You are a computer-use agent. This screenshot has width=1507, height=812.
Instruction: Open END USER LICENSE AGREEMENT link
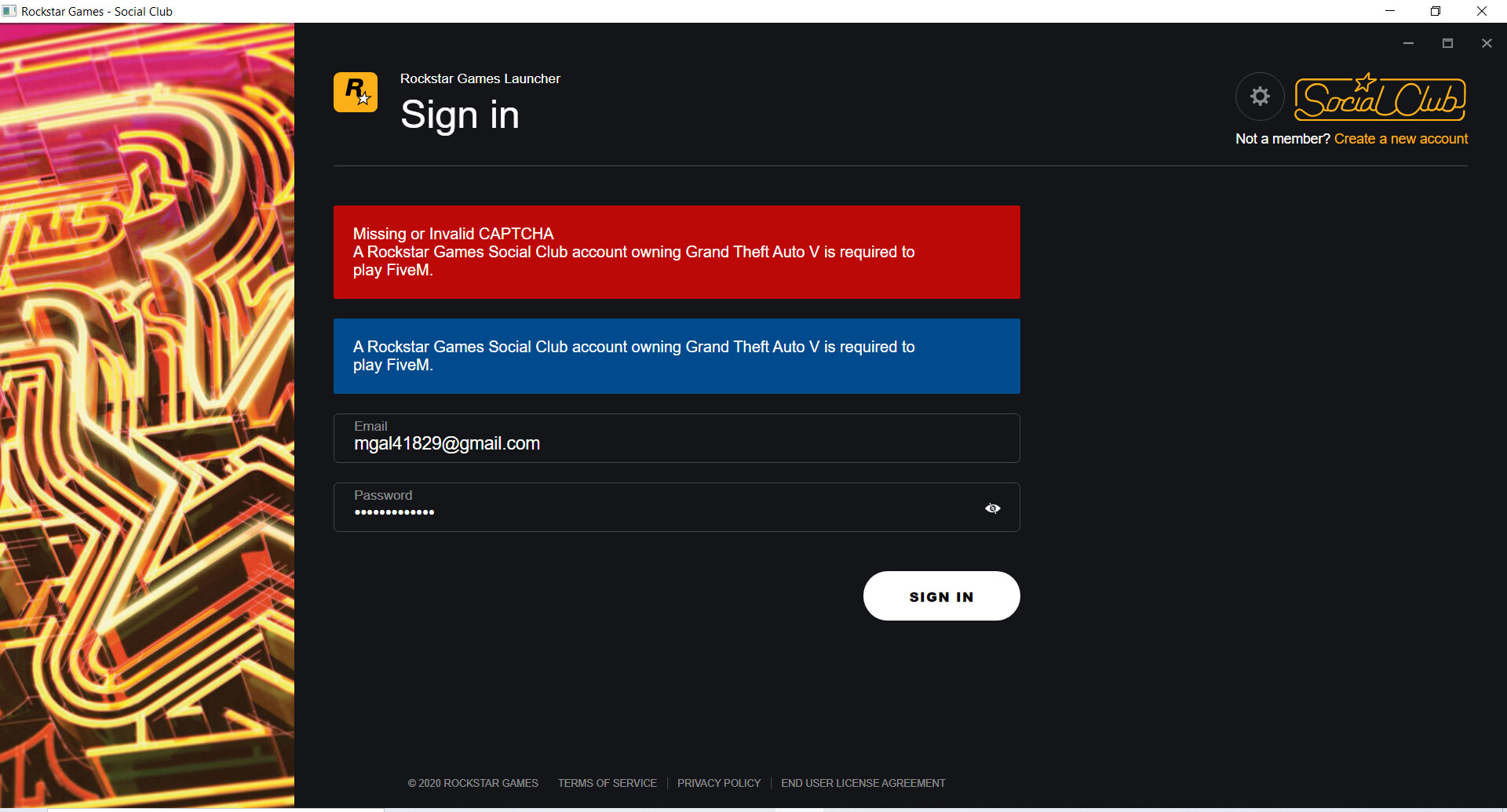coord(863,783)
